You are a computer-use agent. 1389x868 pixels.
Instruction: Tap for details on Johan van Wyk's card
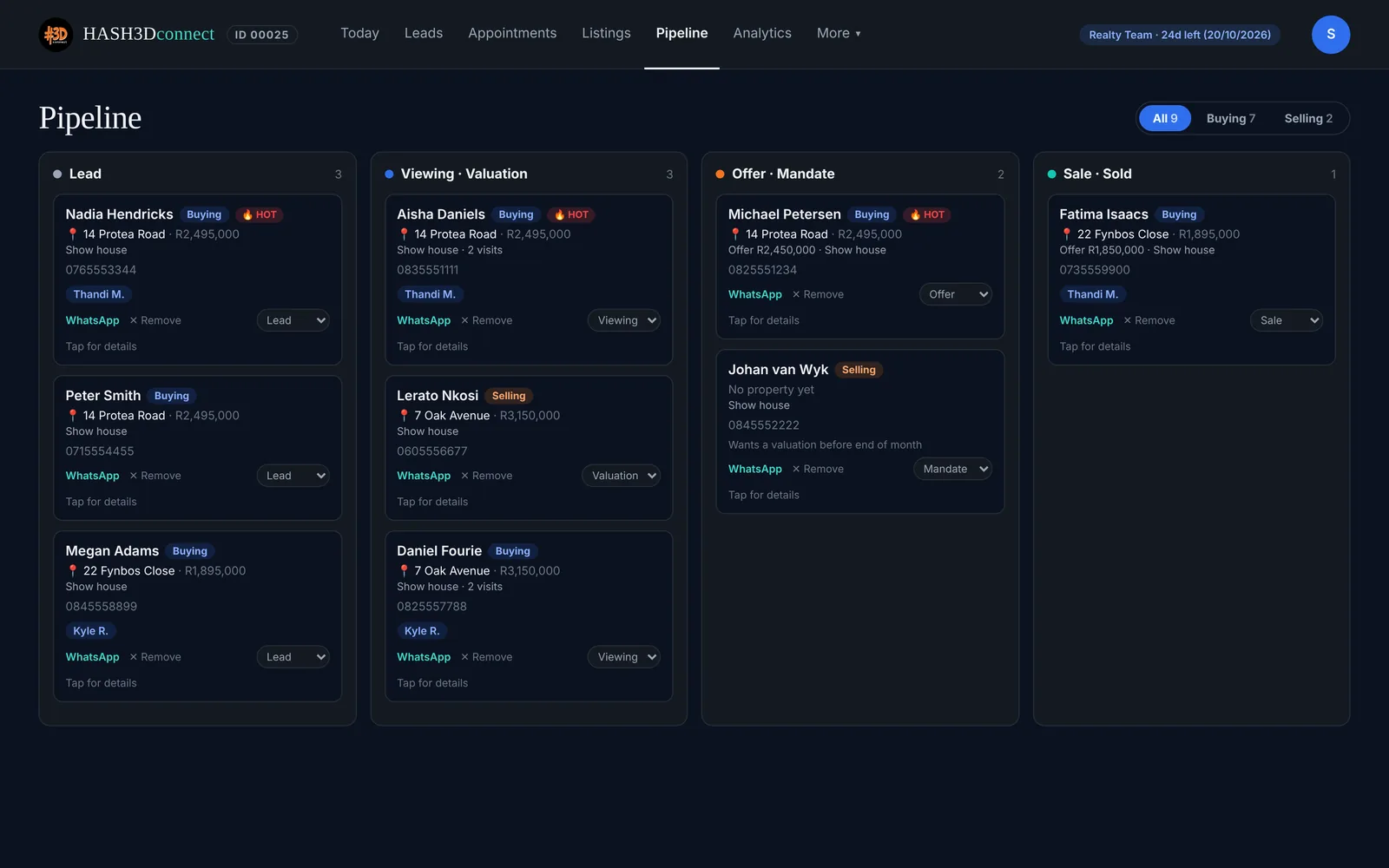(764, 495)
